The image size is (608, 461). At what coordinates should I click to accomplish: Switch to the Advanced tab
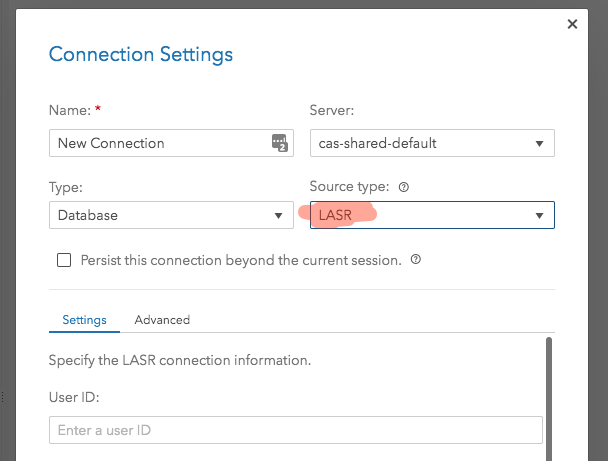click(x=162, y=320)
